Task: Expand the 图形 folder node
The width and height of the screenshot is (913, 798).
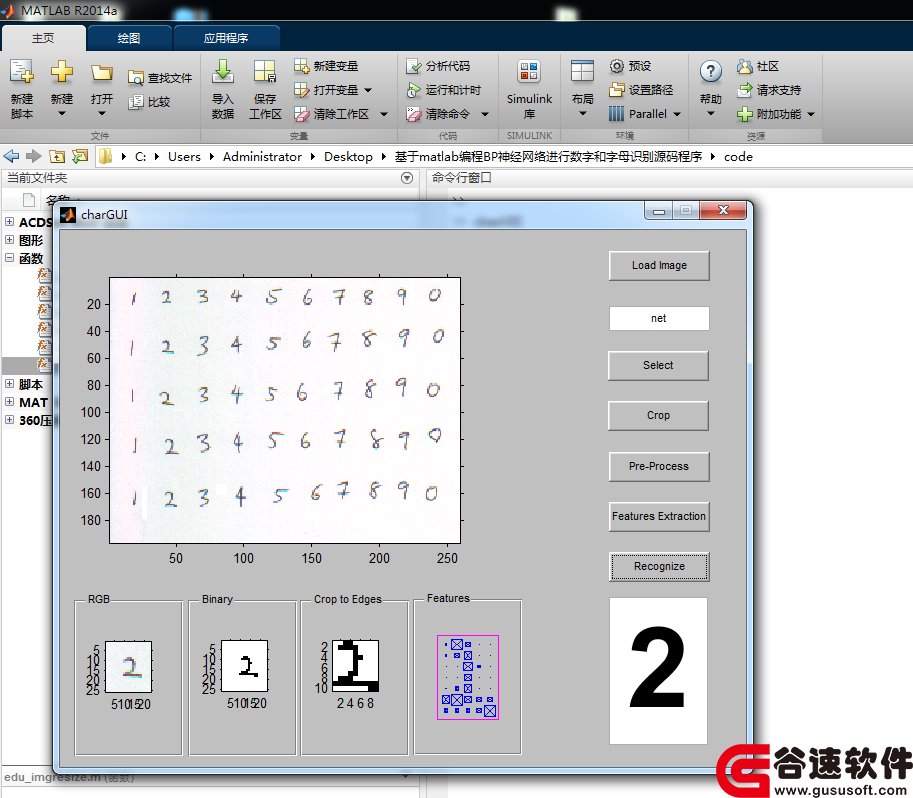Action: [x=9, y=239]
